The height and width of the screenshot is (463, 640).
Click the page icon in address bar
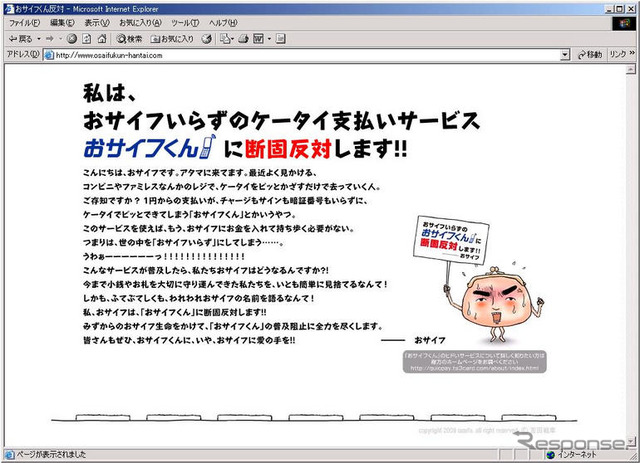(x=49, y=55)
